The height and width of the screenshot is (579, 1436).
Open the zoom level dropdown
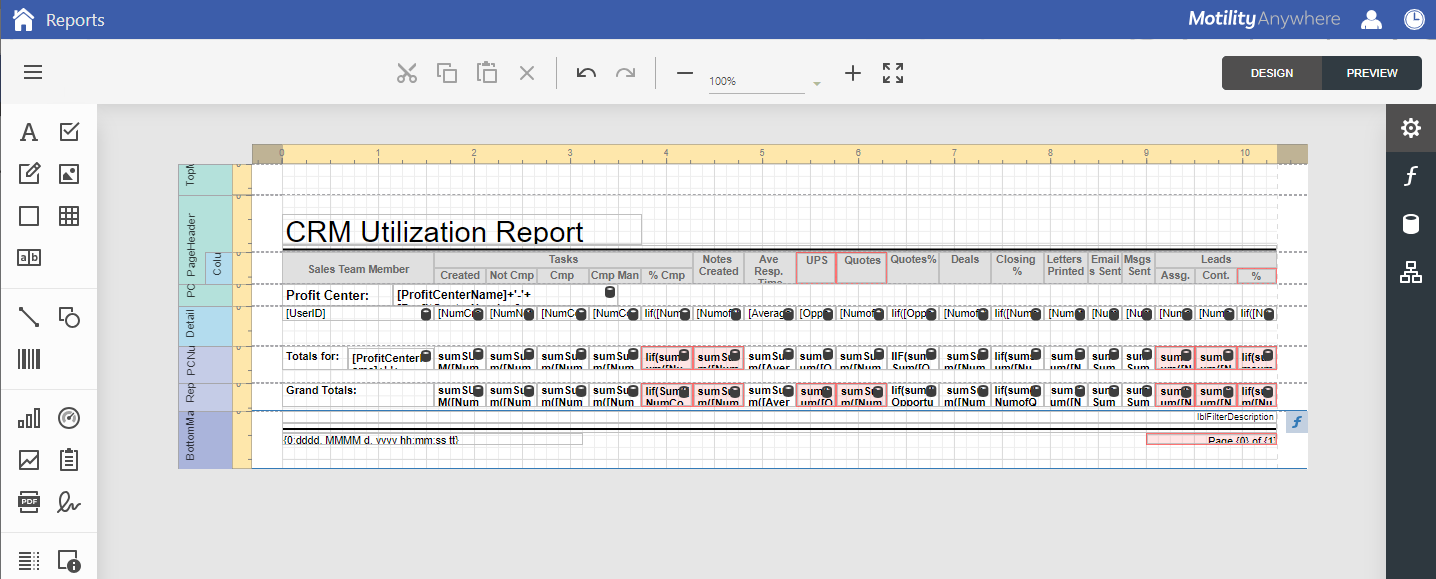point(817,81)
